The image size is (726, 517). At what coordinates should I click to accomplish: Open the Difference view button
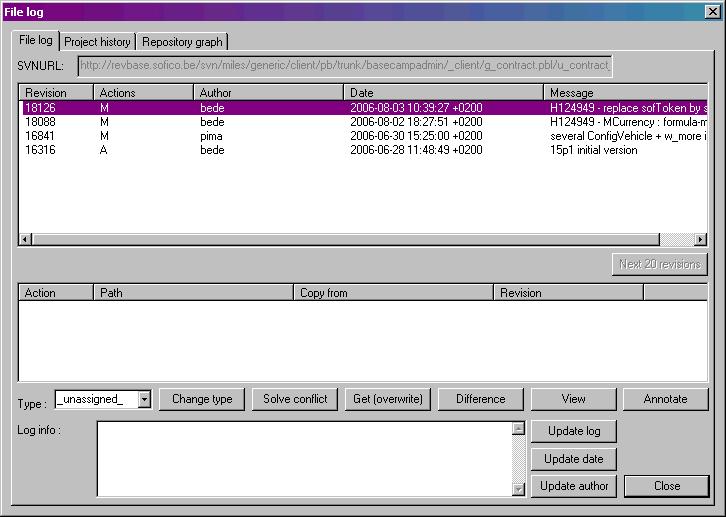pos(480,399)
